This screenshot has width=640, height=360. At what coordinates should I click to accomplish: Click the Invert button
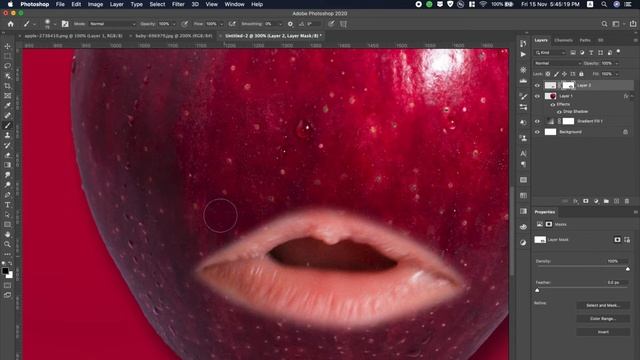click(603, 332)
